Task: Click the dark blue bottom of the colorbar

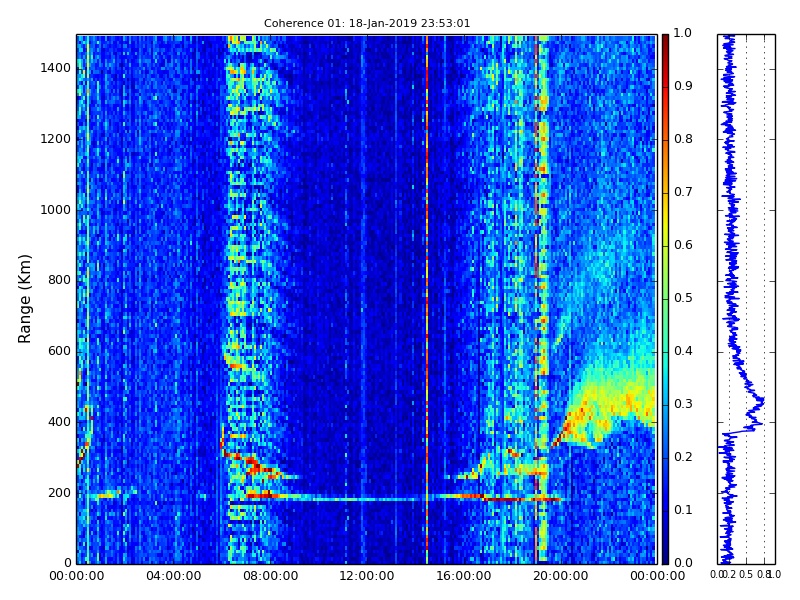Action: point(665,551)
